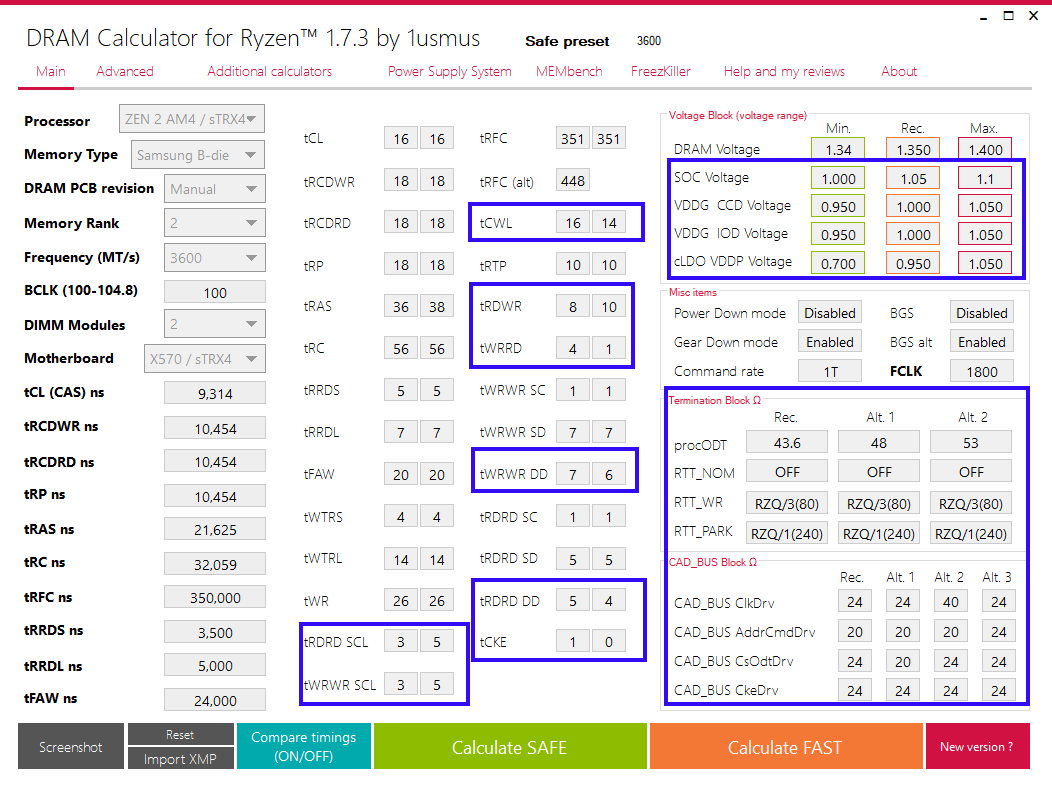The image size is (1052, 791).
Task: Click DRAM Voltage Rec. value 1.350
Action: point(913,150)
